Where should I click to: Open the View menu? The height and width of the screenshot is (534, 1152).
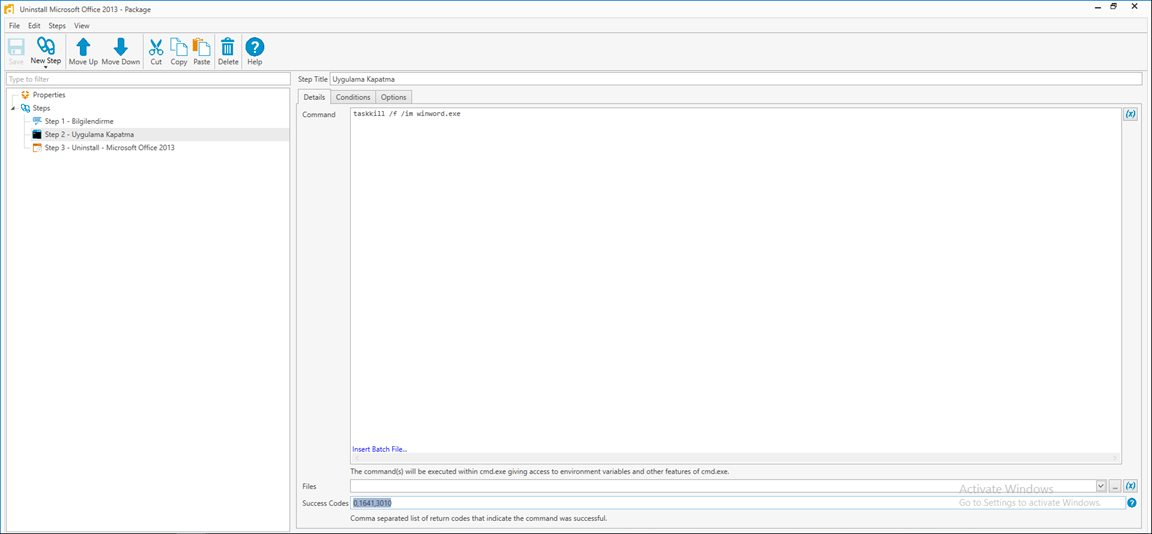[82, 26]
